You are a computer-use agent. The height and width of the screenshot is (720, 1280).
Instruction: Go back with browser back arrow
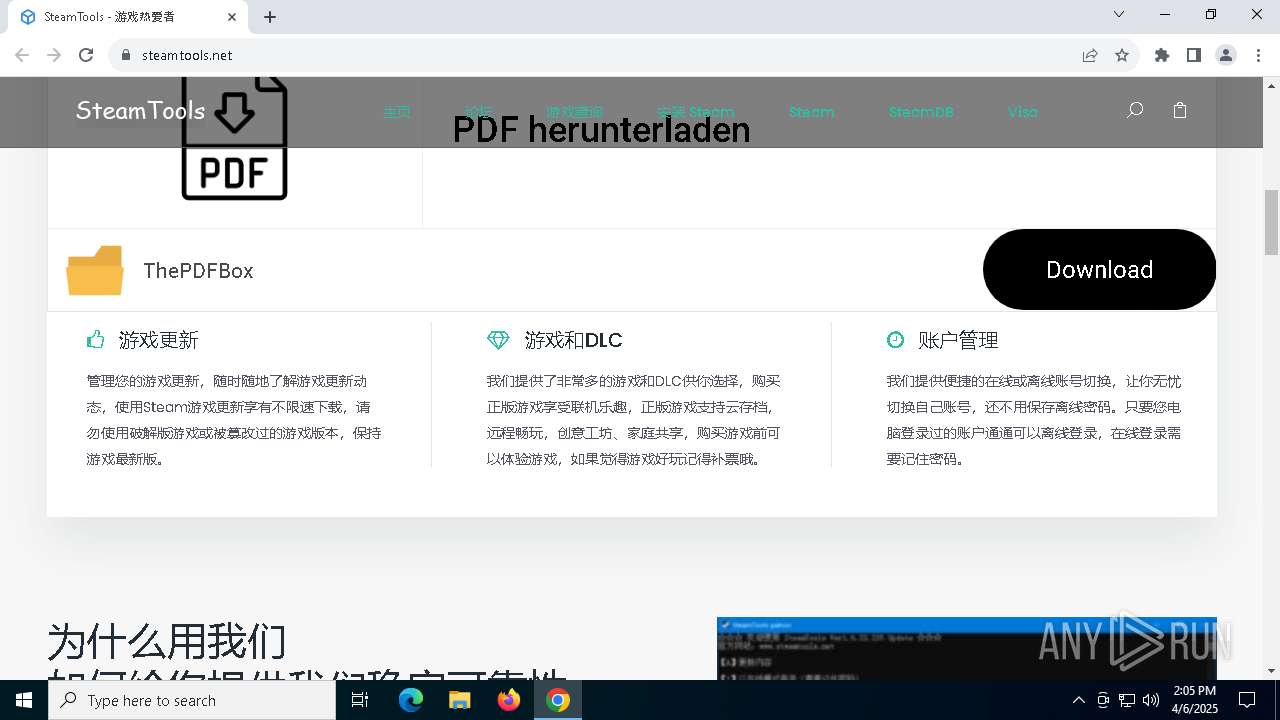22,55
